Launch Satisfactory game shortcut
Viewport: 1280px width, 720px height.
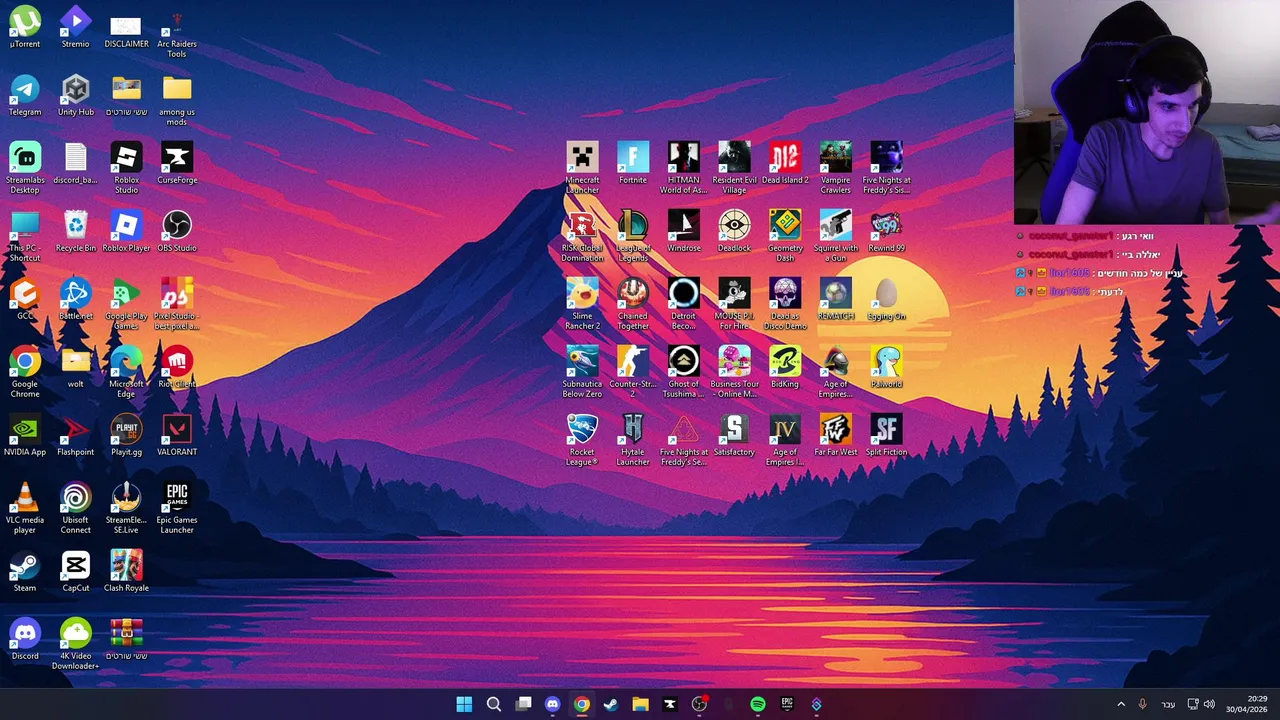click(x=734, y=435)
